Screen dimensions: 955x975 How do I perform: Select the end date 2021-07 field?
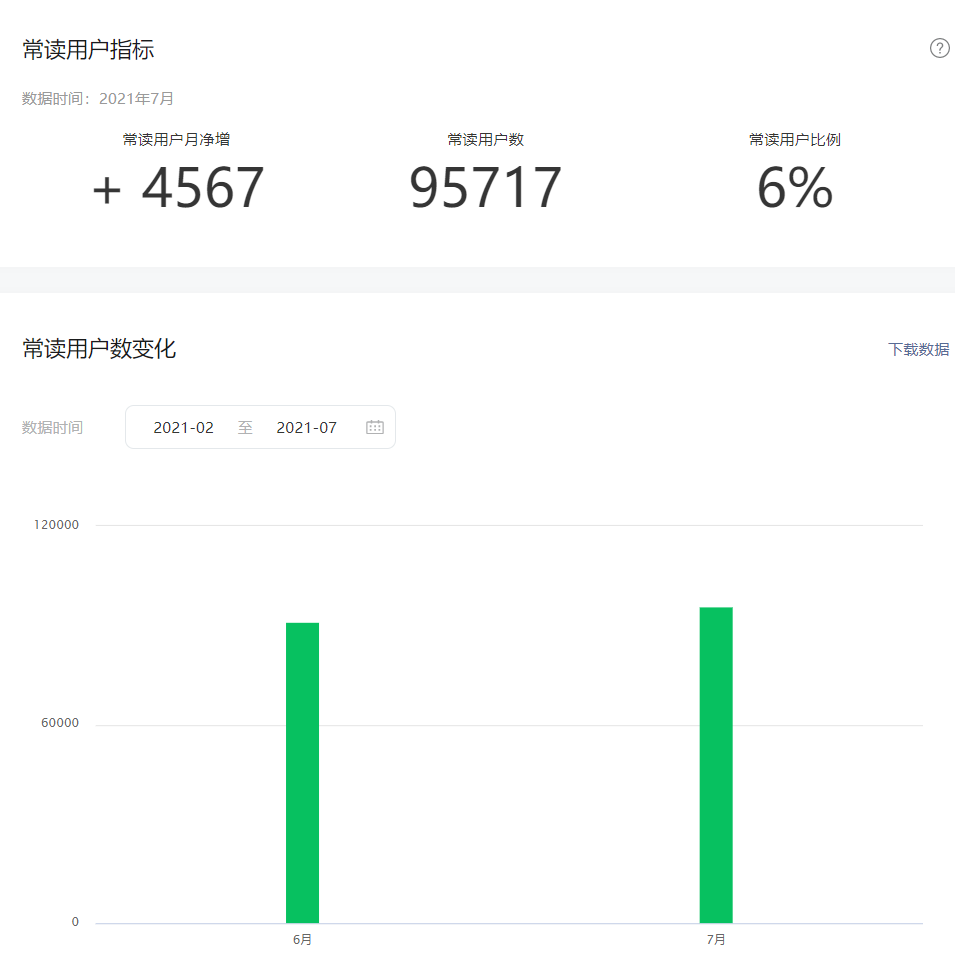[x=306, y=427]
